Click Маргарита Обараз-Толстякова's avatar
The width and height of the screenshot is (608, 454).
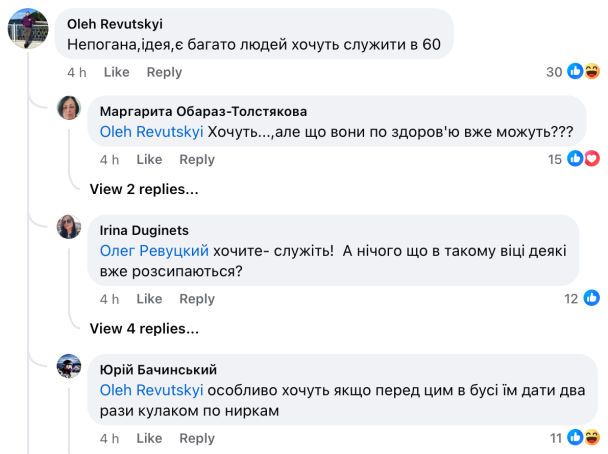coord(69,108)
